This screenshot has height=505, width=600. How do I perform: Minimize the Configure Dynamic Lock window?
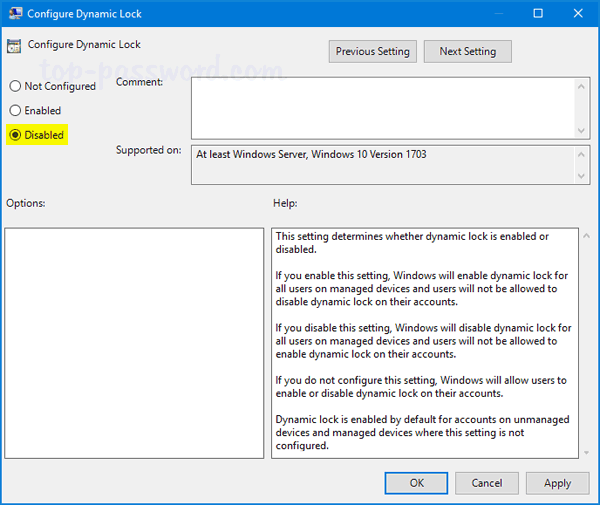(493, 15)
